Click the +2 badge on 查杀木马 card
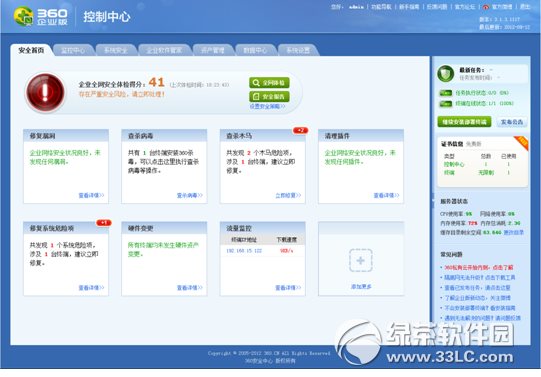 tap(300, 130)
